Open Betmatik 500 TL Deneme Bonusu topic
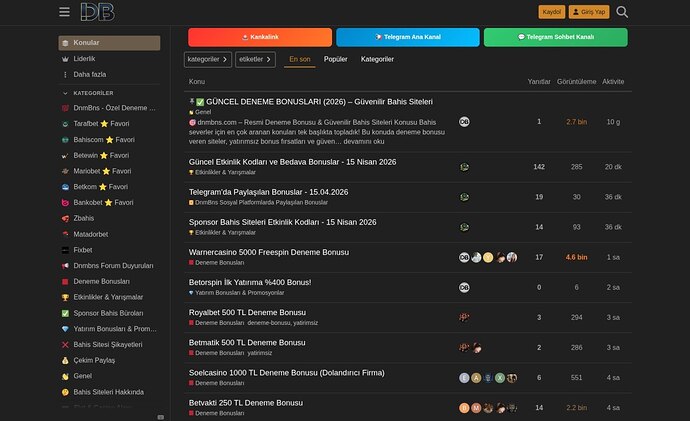This screenshot has height=421, width=690. (247, 343)
